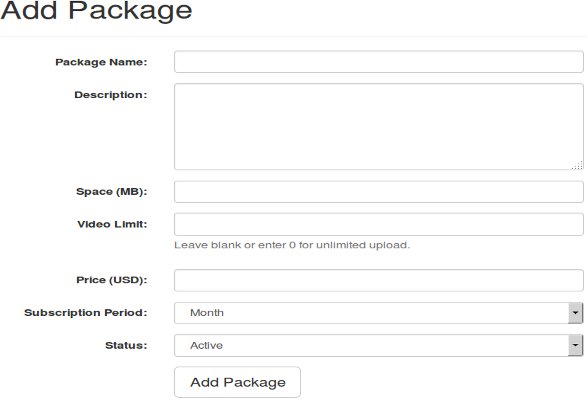The height and width of the screenshot is (400, 587).
Task: Click the Space (MB) input field
Action: click(378, 192)
